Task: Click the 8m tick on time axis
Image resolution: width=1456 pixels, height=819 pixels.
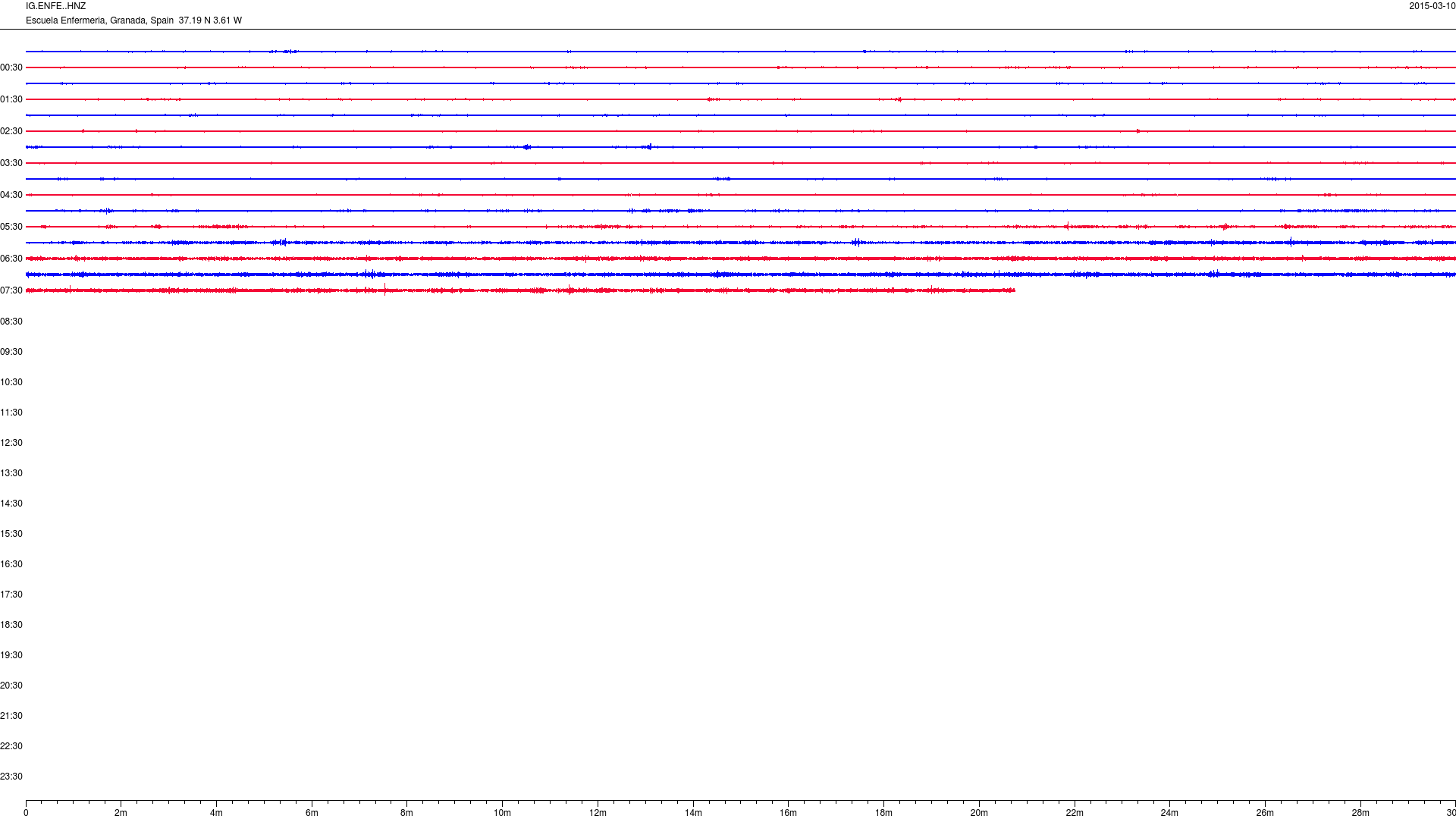Action: coord(407,813)
